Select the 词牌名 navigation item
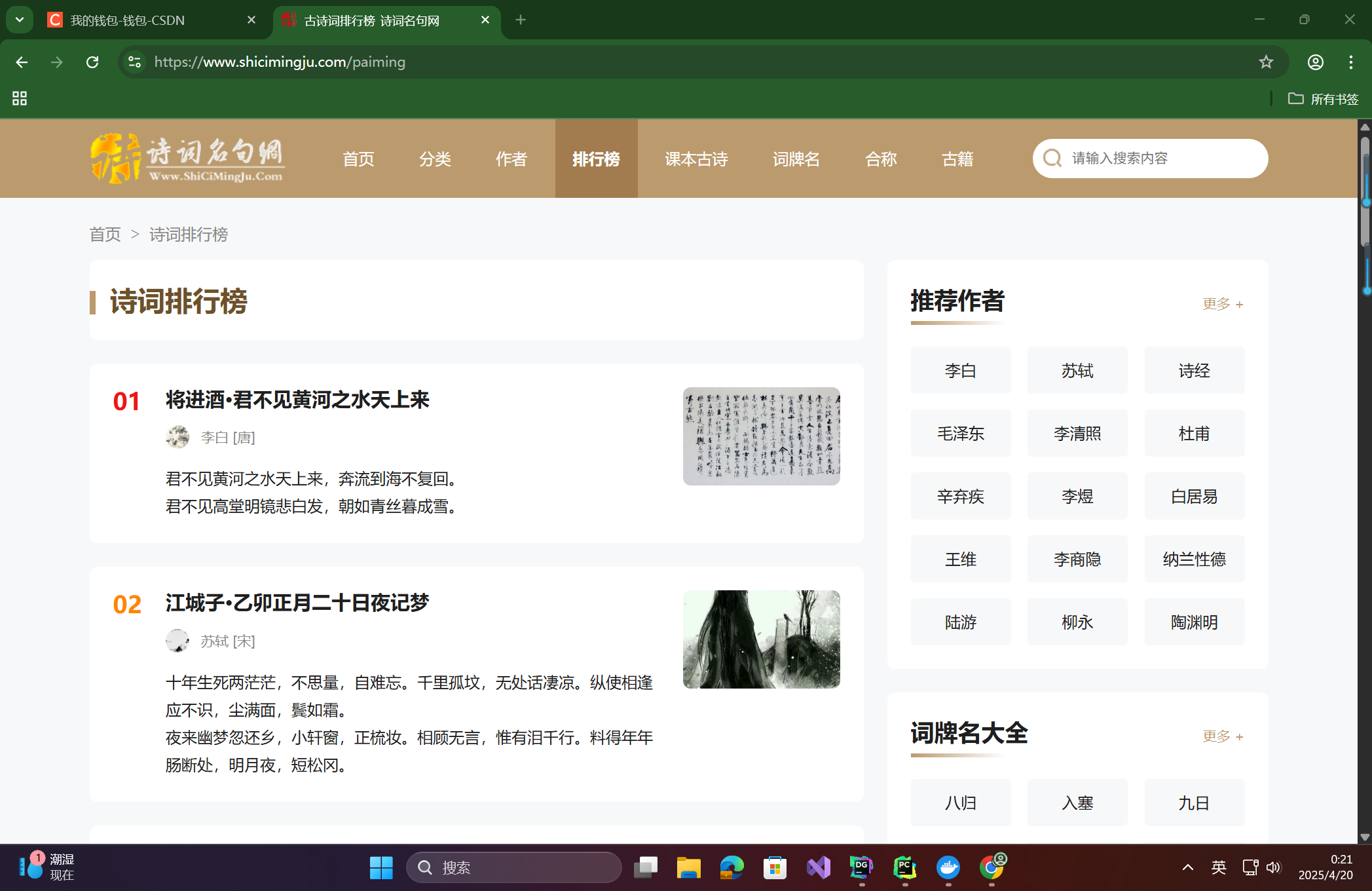The image size is (1372, 891). 796,159
